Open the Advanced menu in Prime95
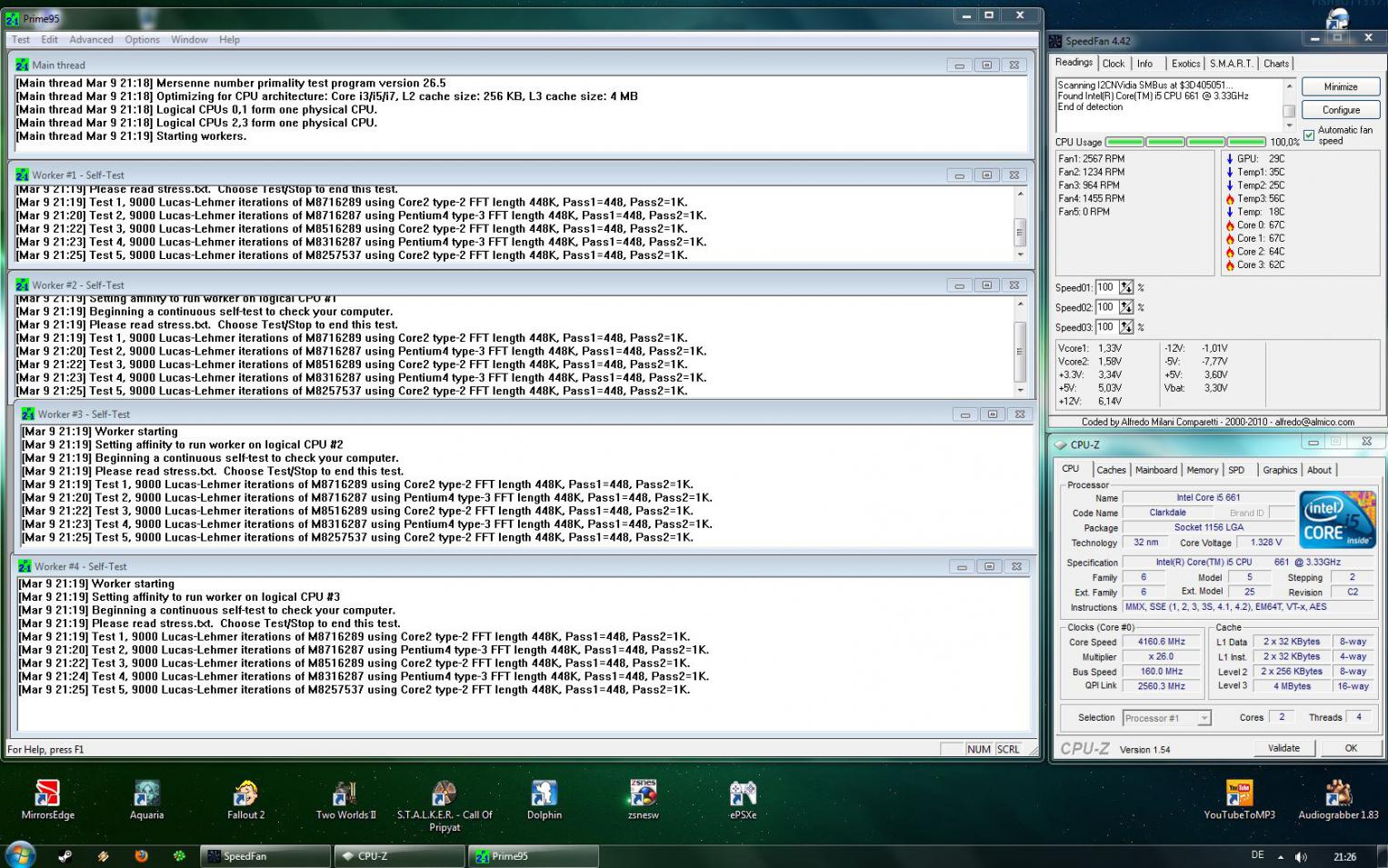Screen dimensions: 1388x868 [x=91, y=39]
